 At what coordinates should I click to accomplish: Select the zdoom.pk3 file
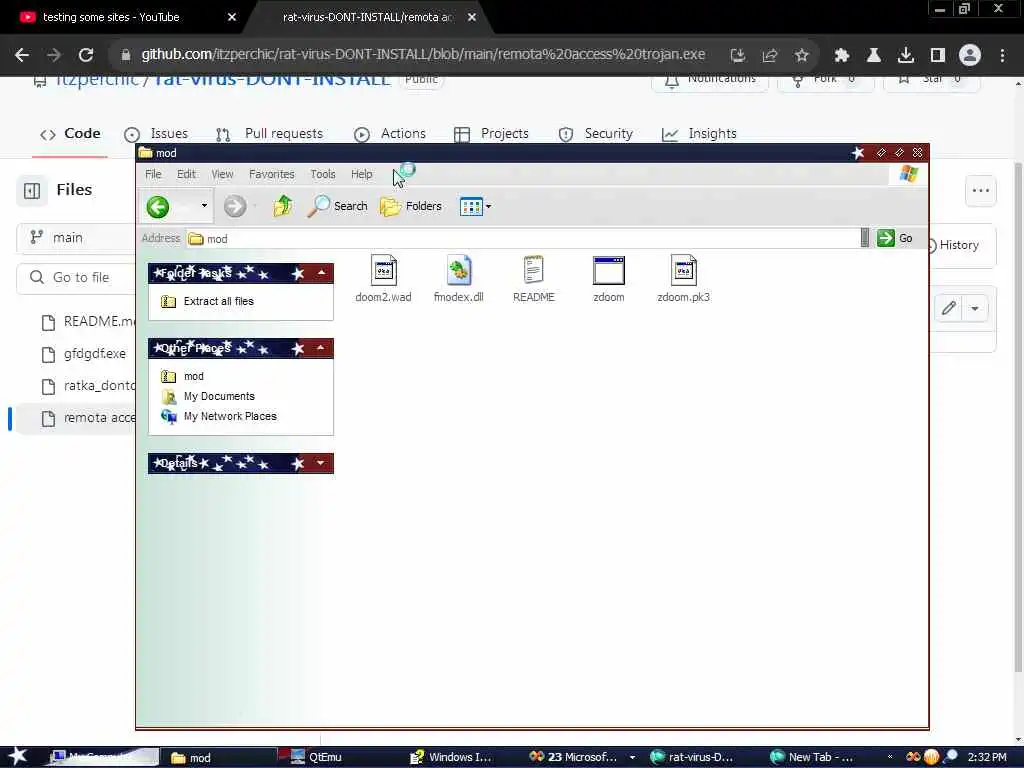coord(683,279)
